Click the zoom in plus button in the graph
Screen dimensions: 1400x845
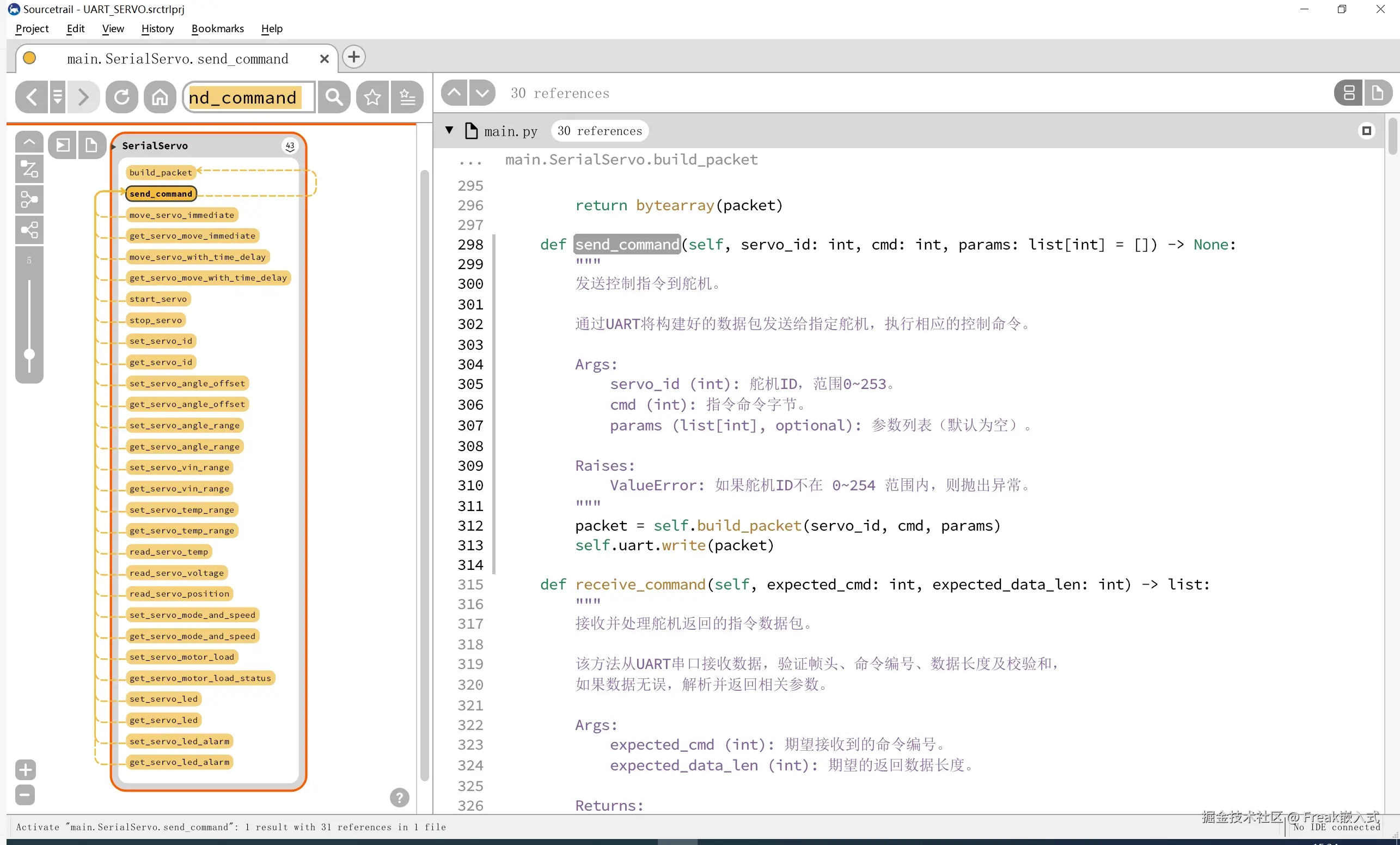(x=25, y=770)
